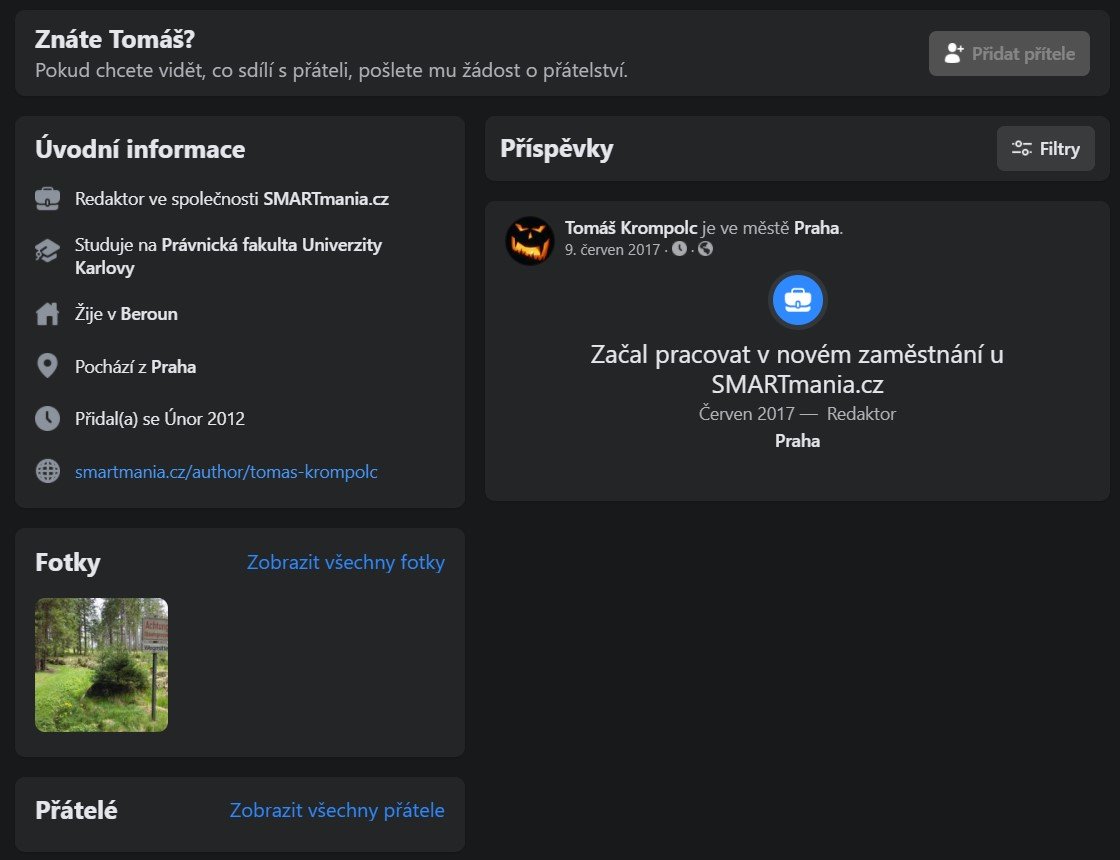Click the graduation cap icon beside Studuje na
Screen dimensions: 1120x860
(47, 251)
